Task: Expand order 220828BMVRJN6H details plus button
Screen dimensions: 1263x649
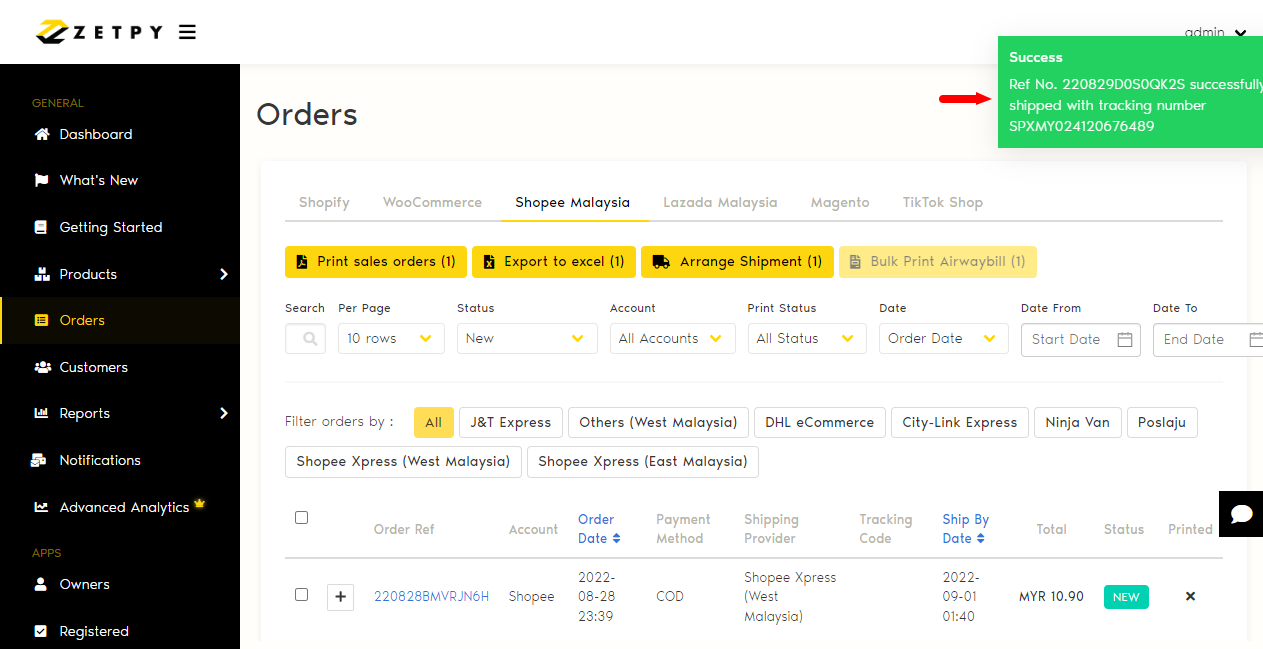Action: tap(340, 597)
